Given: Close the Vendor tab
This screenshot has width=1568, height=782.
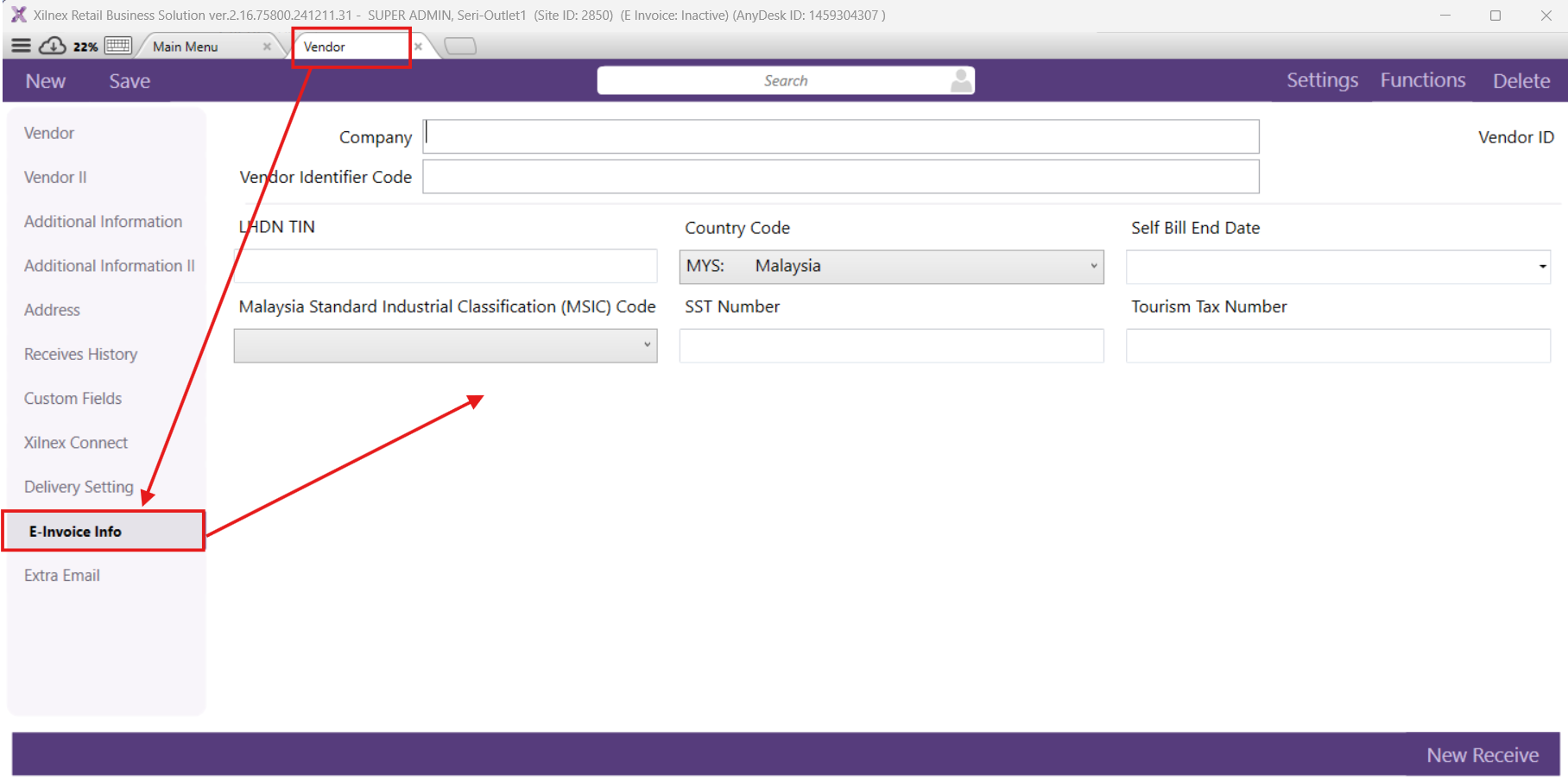Looking at the screenshot, I should 418,47.
